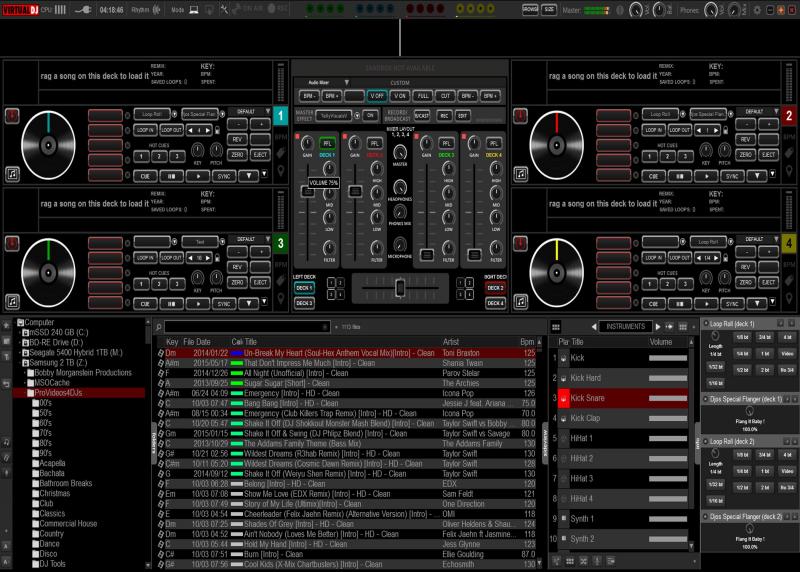Sort the song list by Bpm column
Image resolution: width=800 pixels, height=572 pixels.
coord(527,342)
